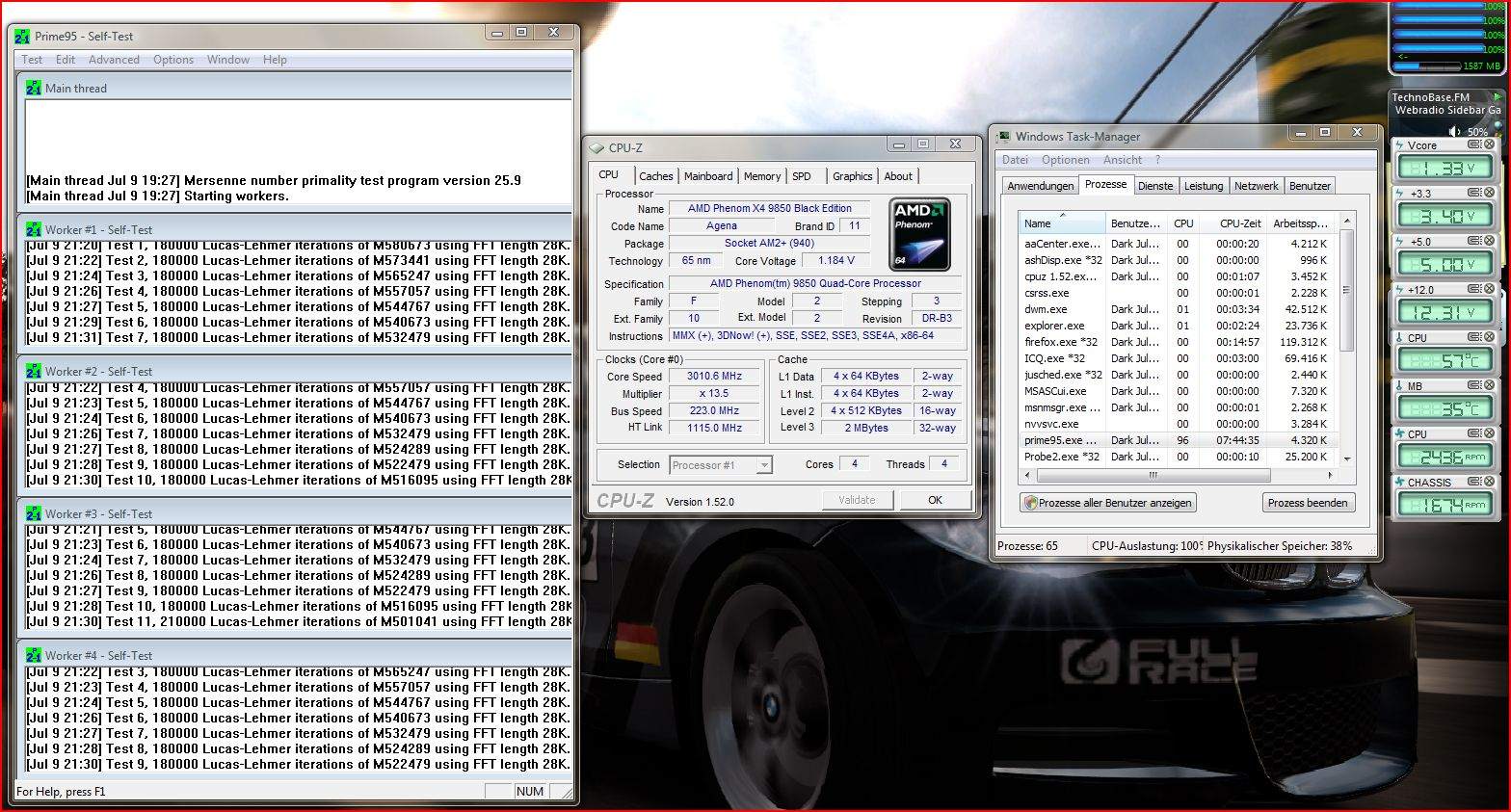
Task: Click Validate button in CPU-Z
Action: point(857,500)
